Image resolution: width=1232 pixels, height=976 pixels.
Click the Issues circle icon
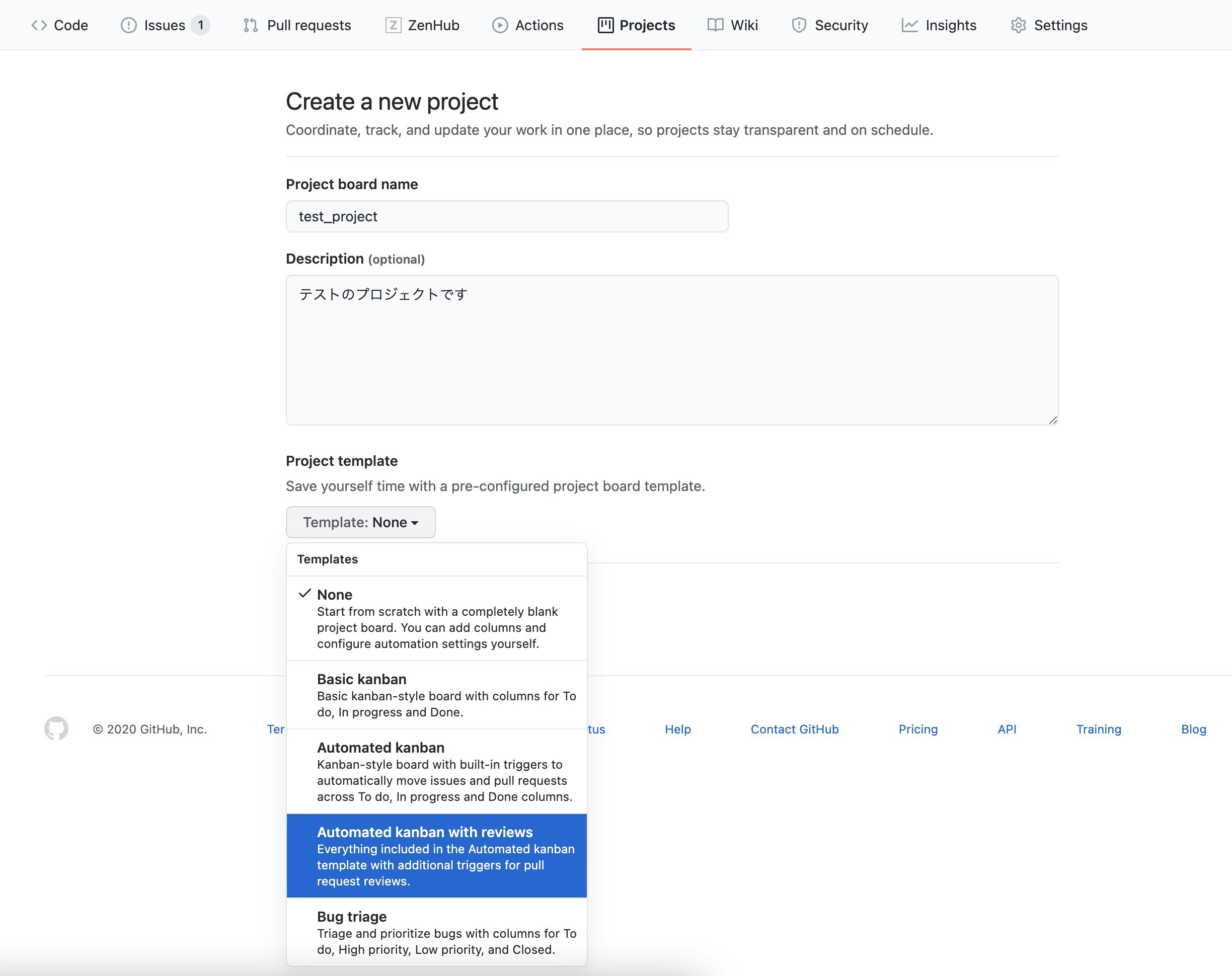[128, 25]
